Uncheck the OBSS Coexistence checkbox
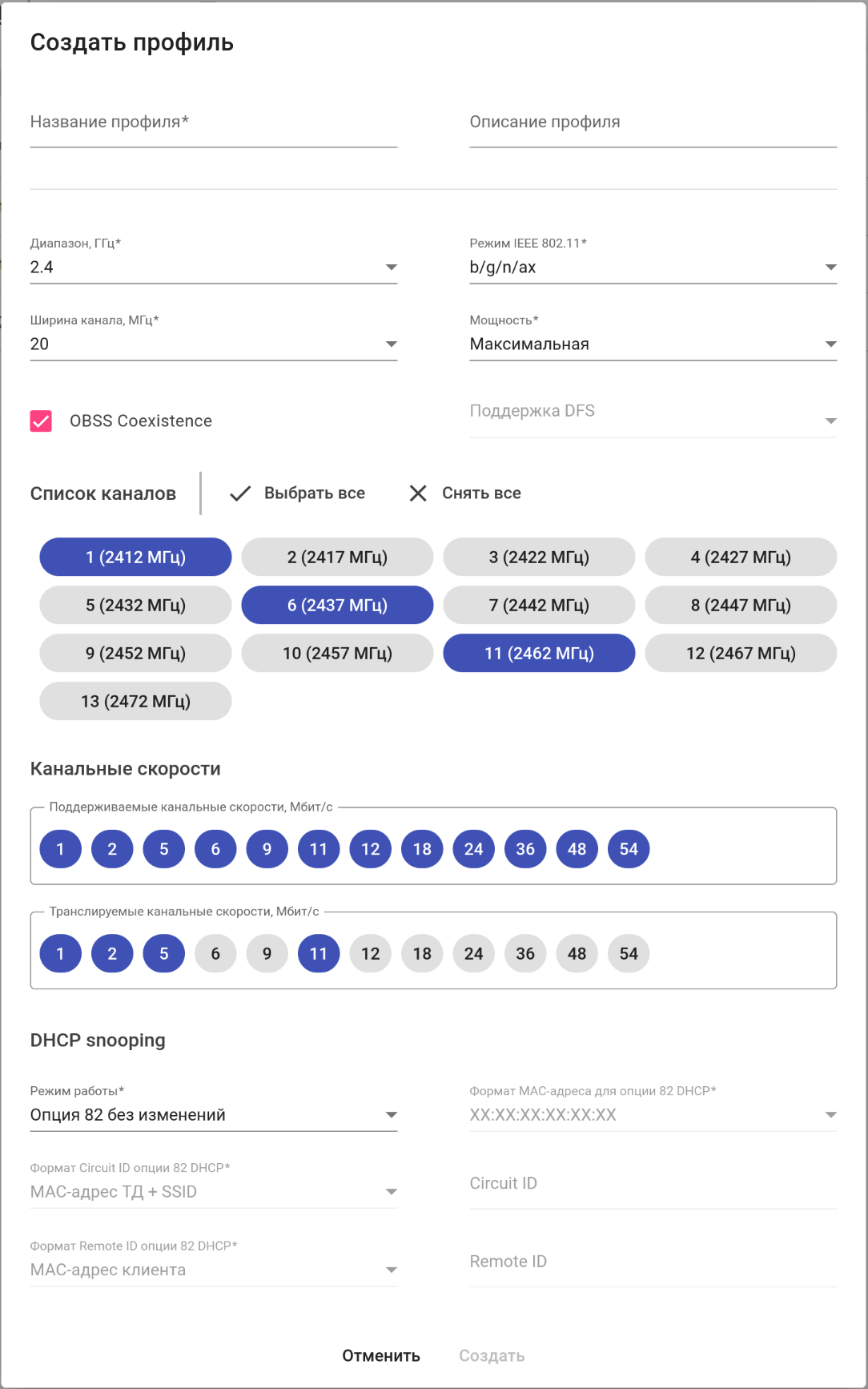The height and width of the screenshot is (1389, 868). tap(41, 421)
